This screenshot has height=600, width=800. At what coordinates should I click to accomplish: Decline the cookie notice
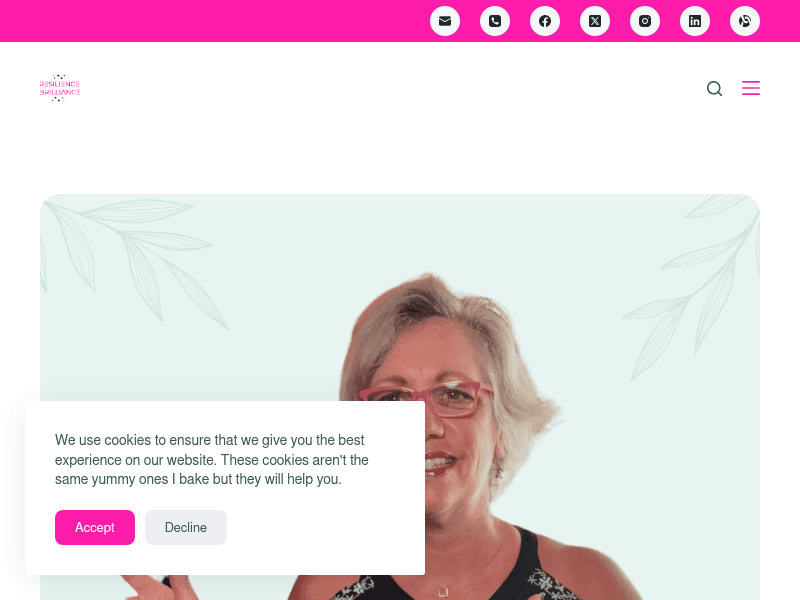click(186, 527)
